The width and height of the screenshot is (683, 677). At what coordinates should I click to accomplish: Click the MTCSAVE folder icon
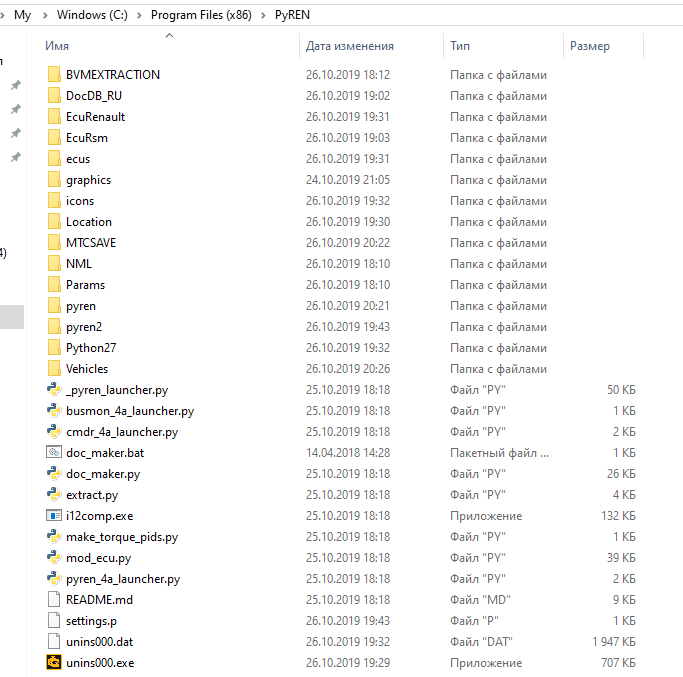[54, 243]
